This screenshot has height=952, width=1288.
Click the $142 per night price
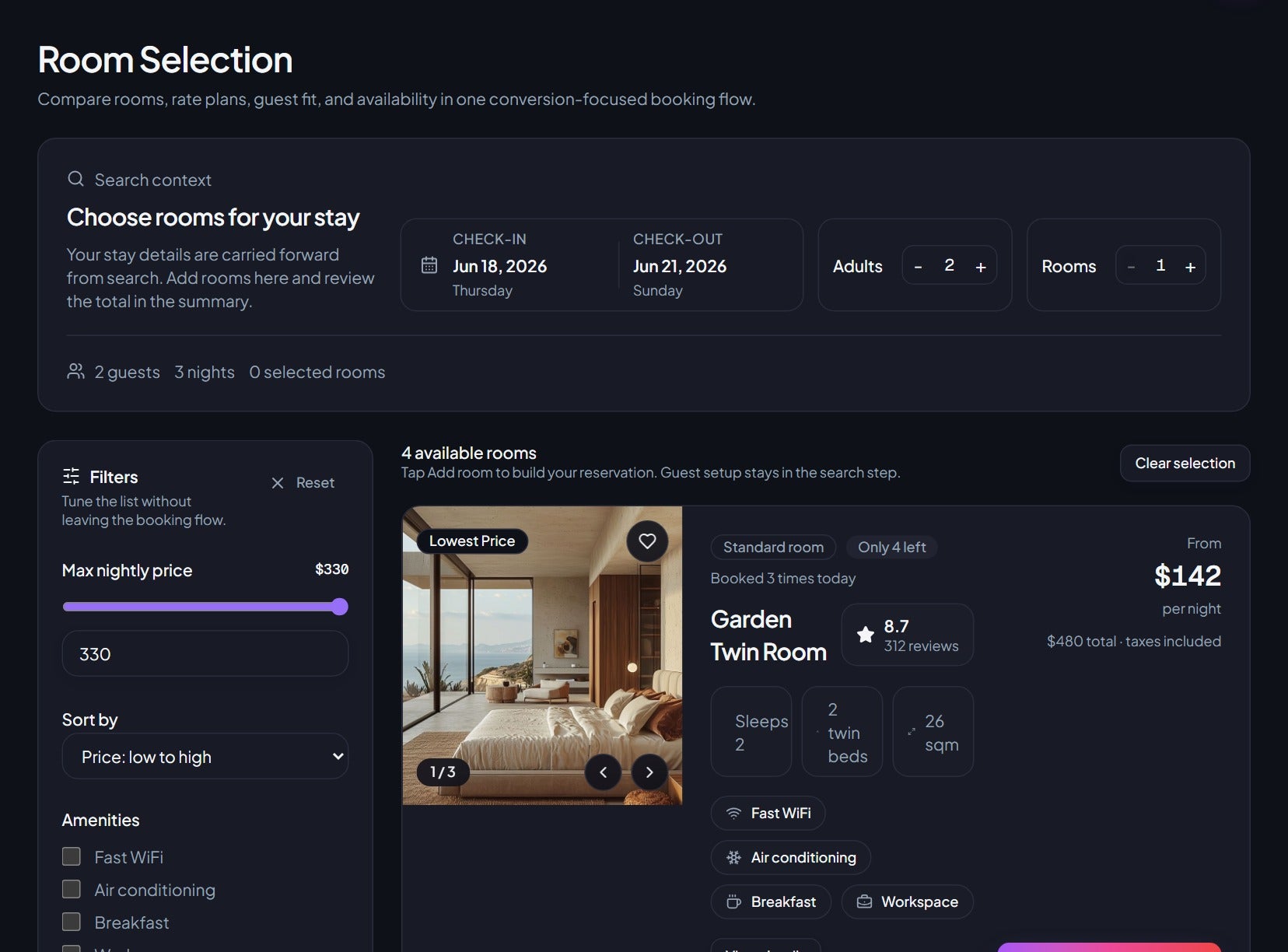(x=1188, y=576)
